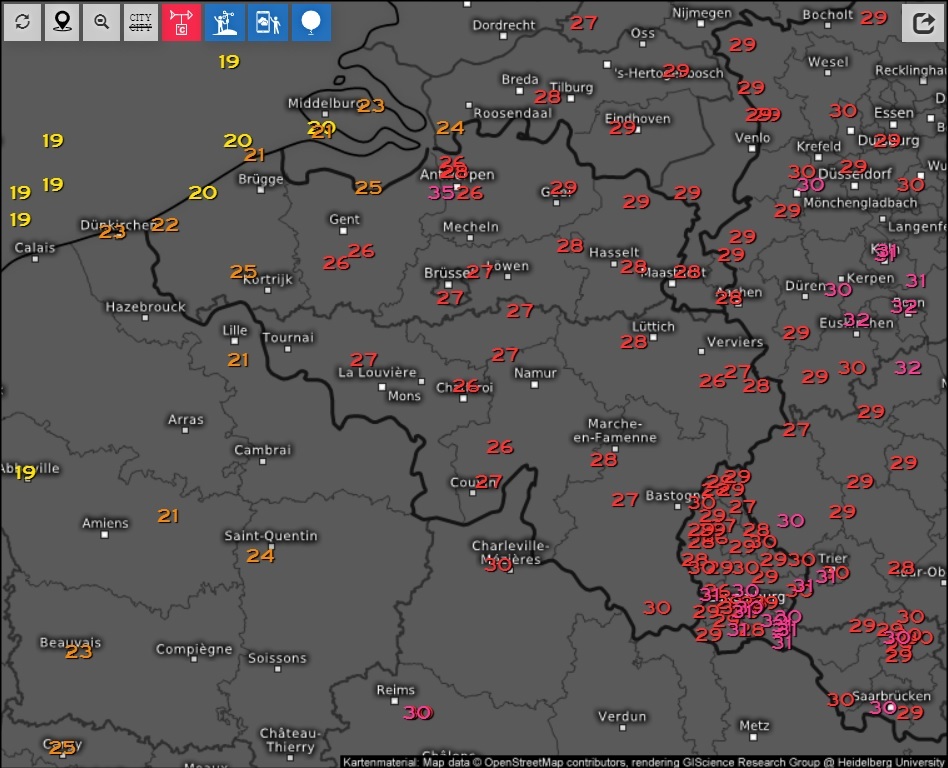The width and height of the screenshot is (948, 768).
Task: Click the Metz city label
Action: pyautogui.click(x=755, y=726)
